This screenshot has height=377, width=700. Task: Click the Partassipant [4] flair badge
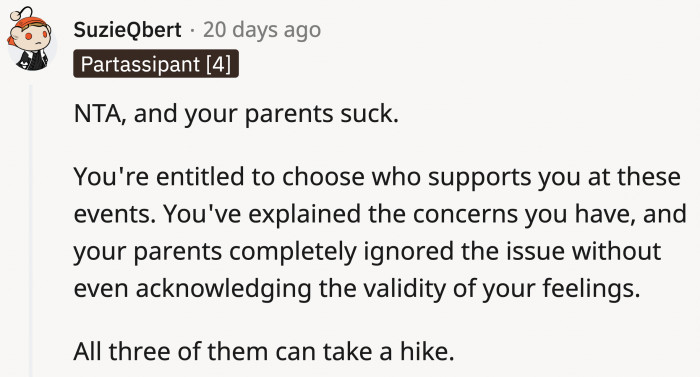click(x=156, y=64)
